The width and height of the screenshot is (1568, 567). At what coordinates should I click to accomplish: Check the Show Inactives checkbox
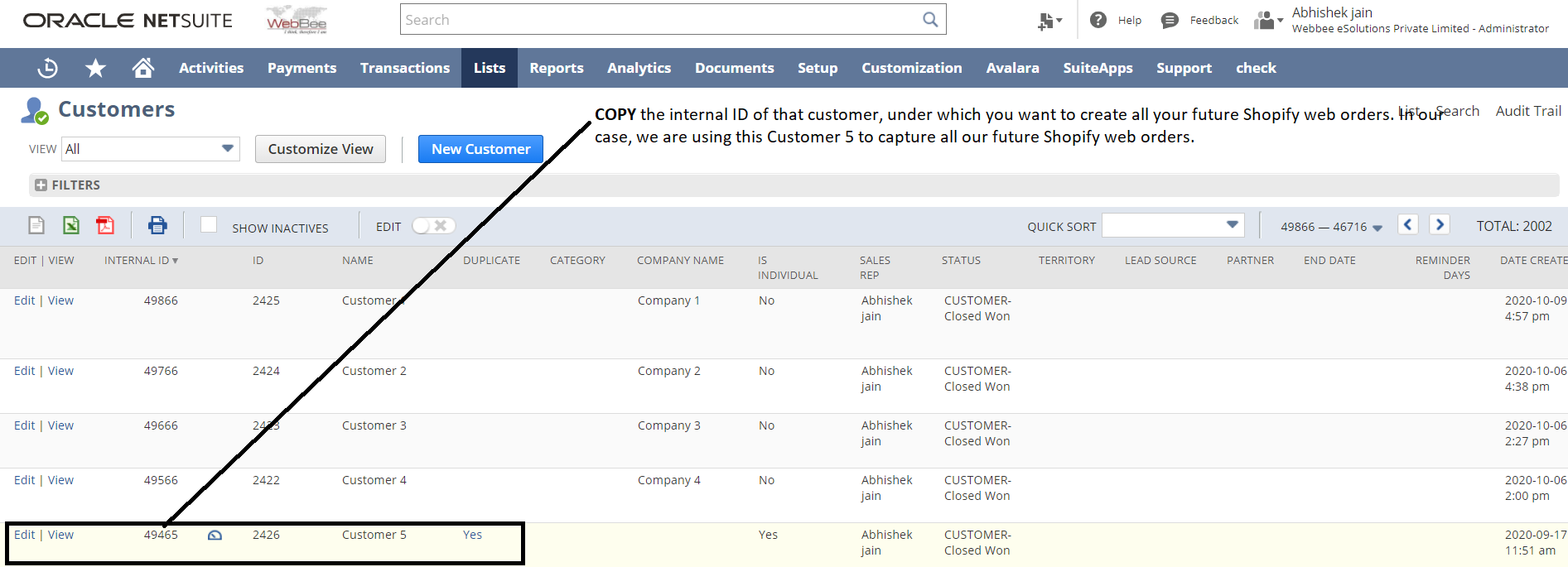[209, 224]
